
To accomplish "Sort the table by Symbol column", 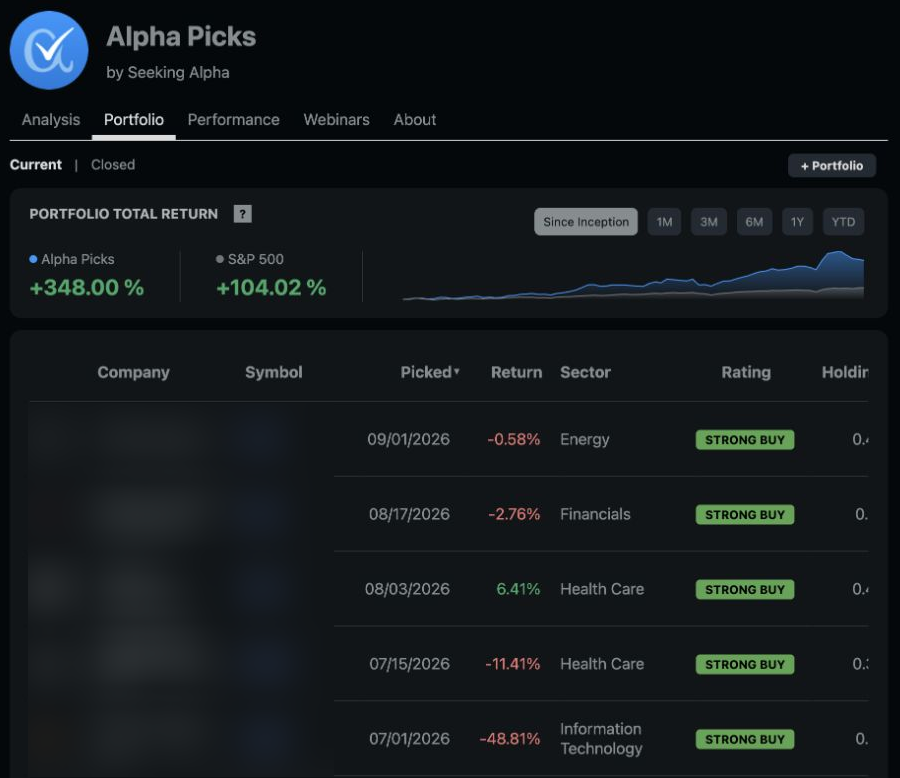I will click(274, 372).
